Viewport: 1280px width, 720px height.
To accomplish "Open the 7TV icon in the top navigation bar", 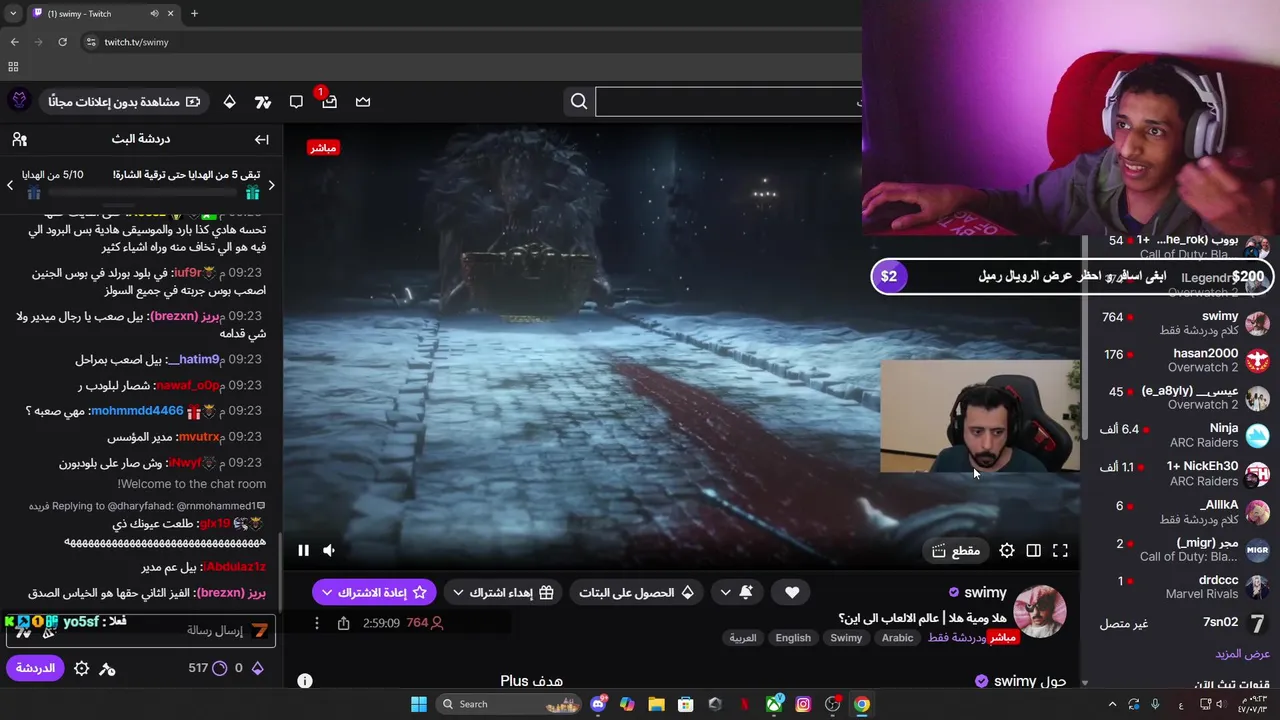I will (263, 101).
